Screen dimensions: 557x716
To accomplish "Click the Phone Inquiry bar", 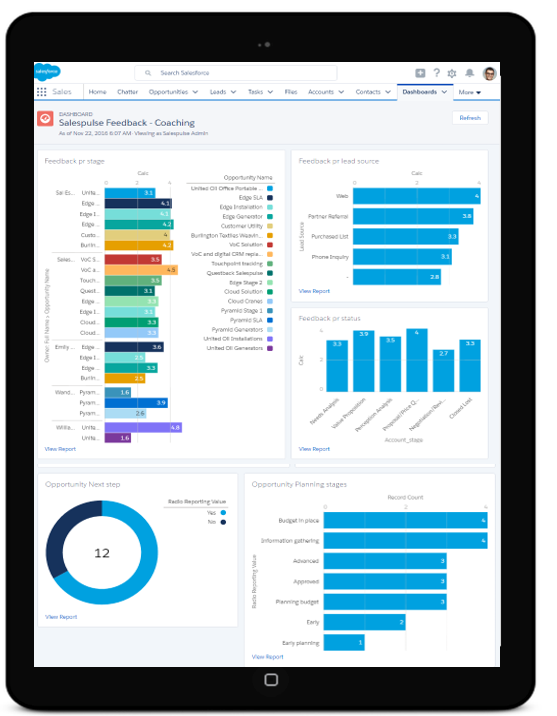I will [402, 257].
